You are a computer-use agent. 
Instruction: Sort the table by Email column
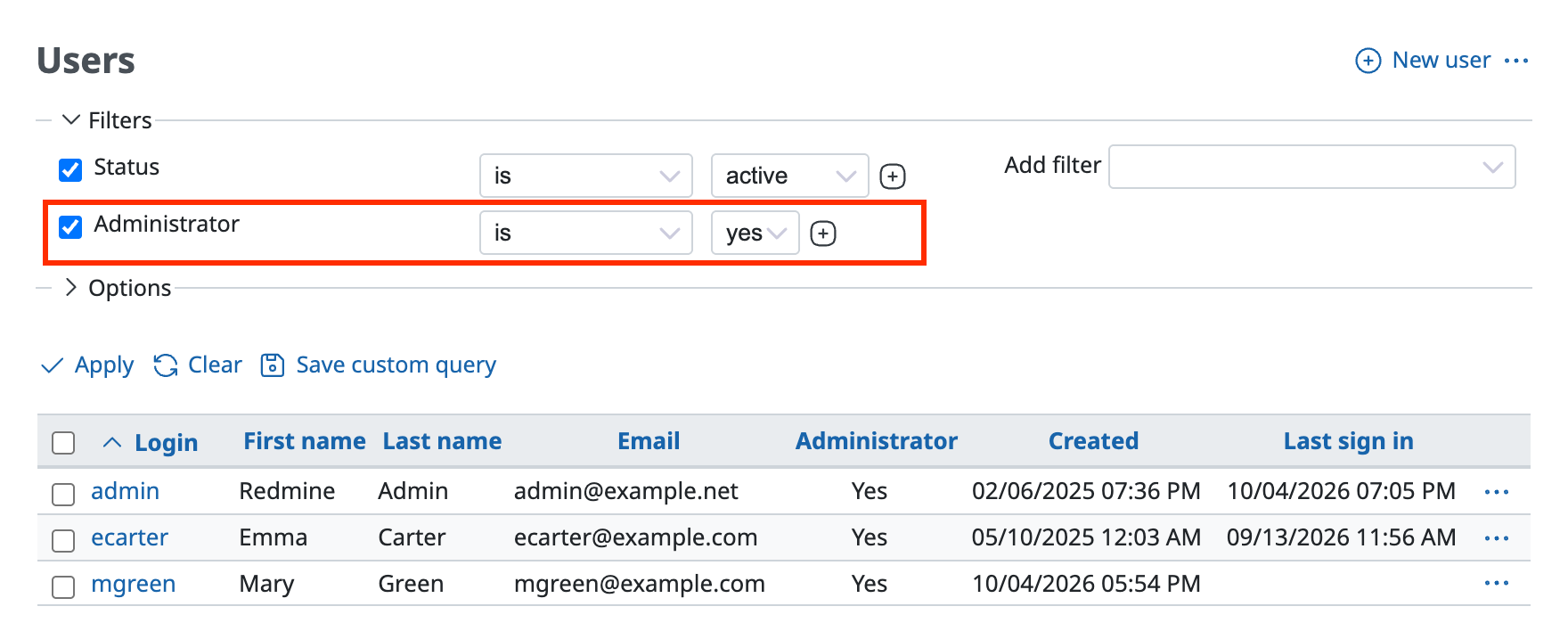649,441
